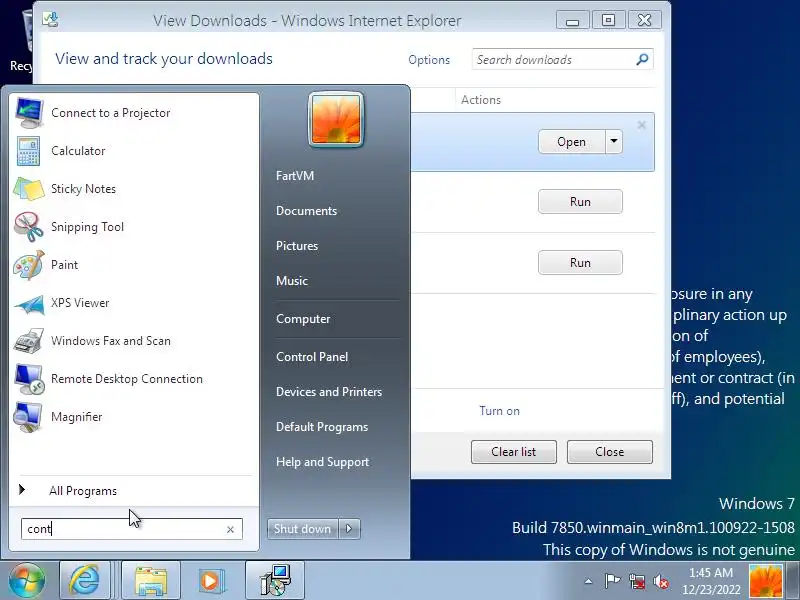Open Connect to a Projector icon
800x600 pixels.
point(29,113)
